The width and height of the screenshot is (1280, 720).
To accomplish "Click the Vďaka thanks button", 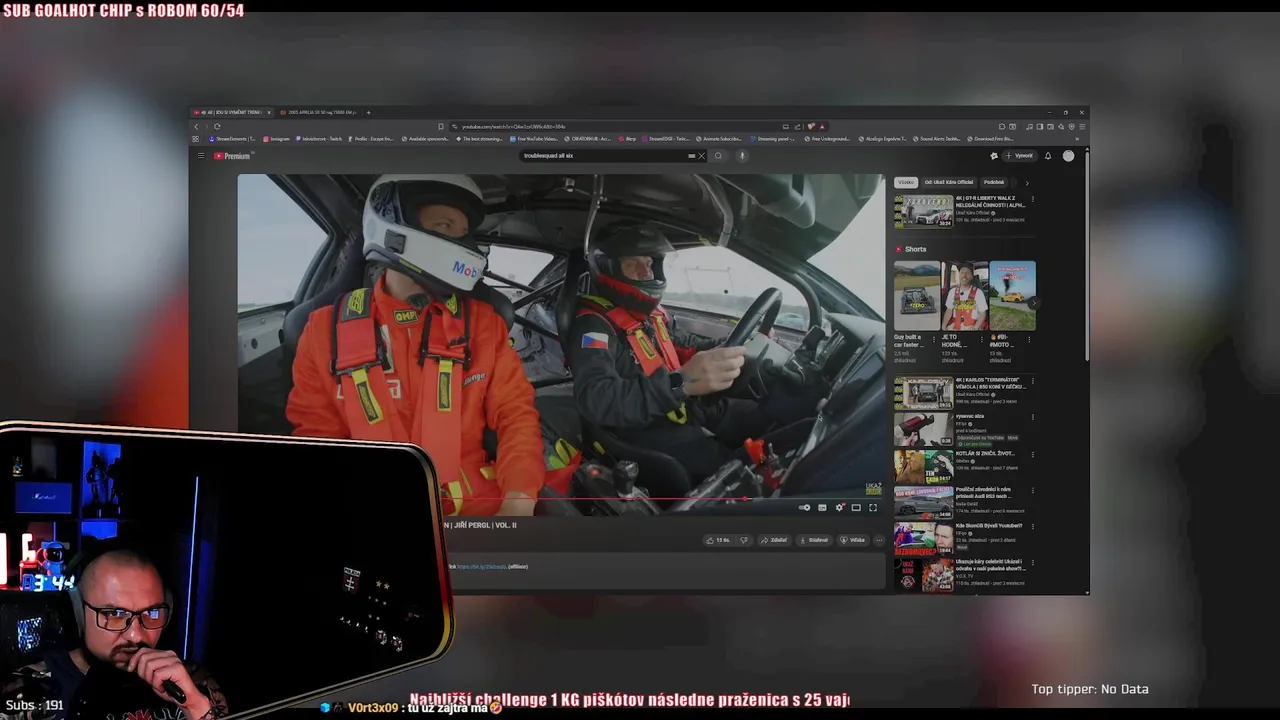I will tap(853, 540).
